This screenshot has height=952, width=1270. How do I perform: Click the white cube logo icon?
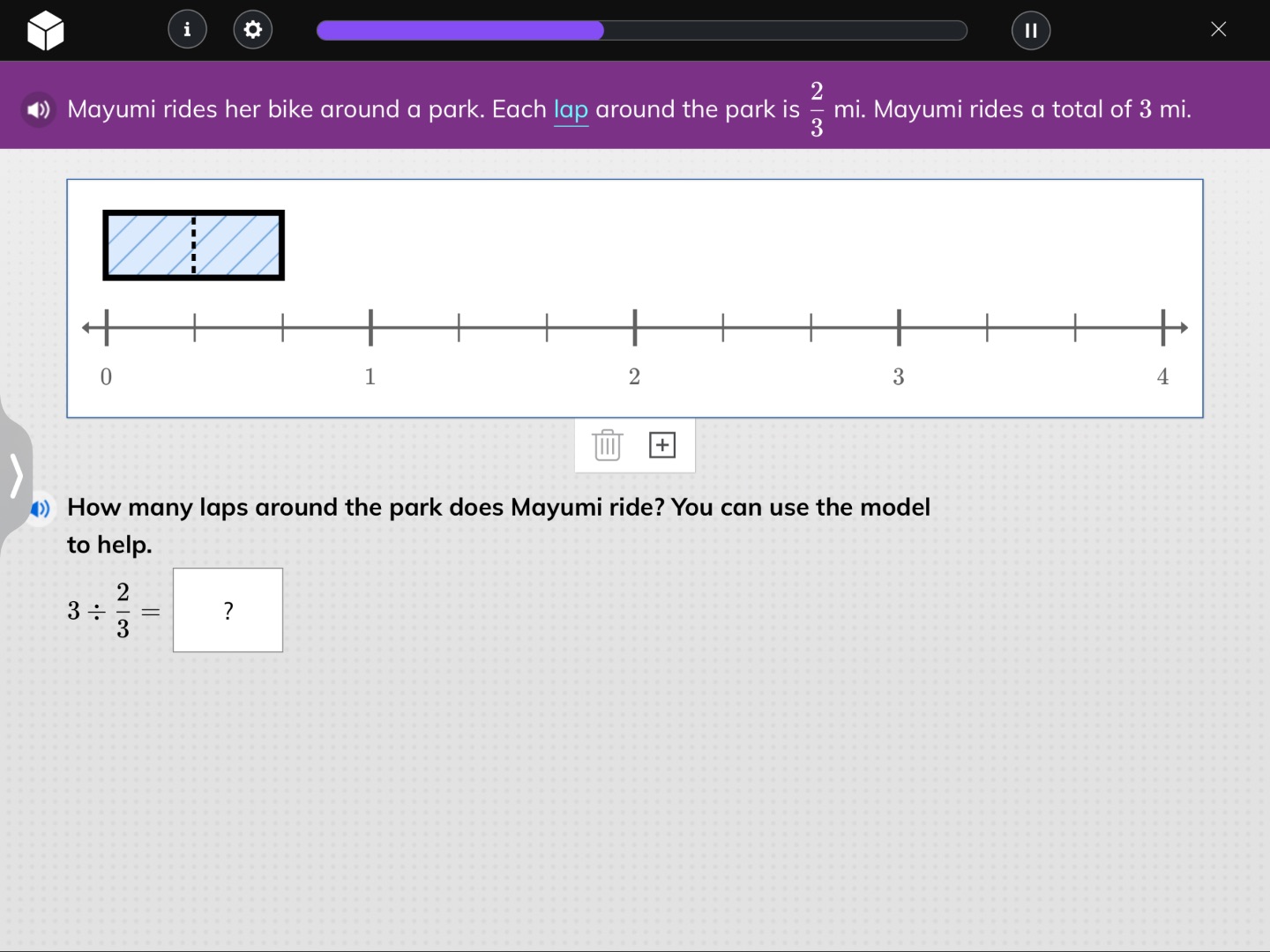[x=45, y=31]
